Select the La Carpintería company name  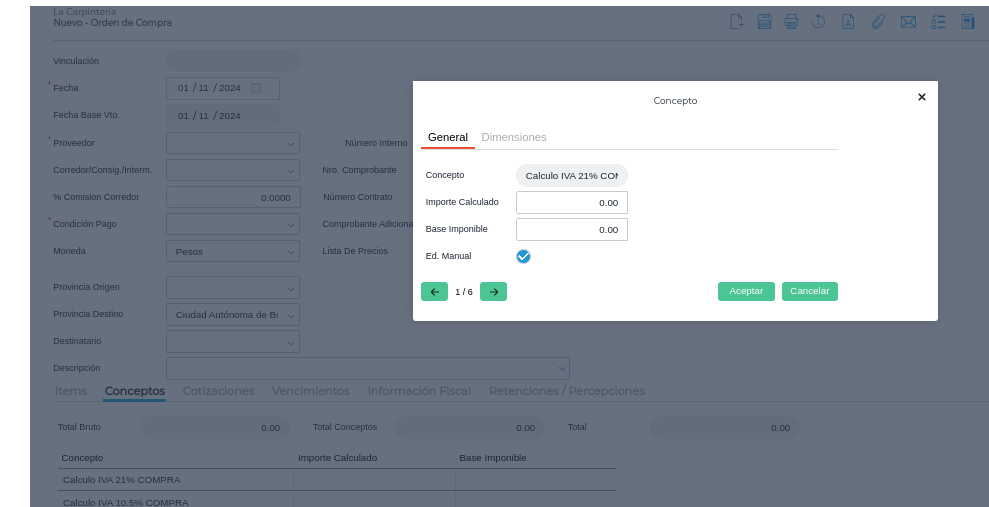(85, 11)
